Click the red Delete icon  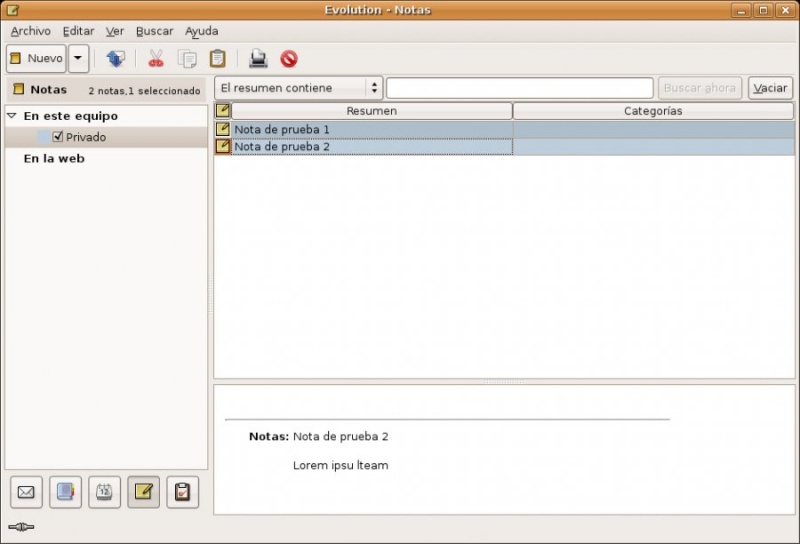[x=289, y=58]
